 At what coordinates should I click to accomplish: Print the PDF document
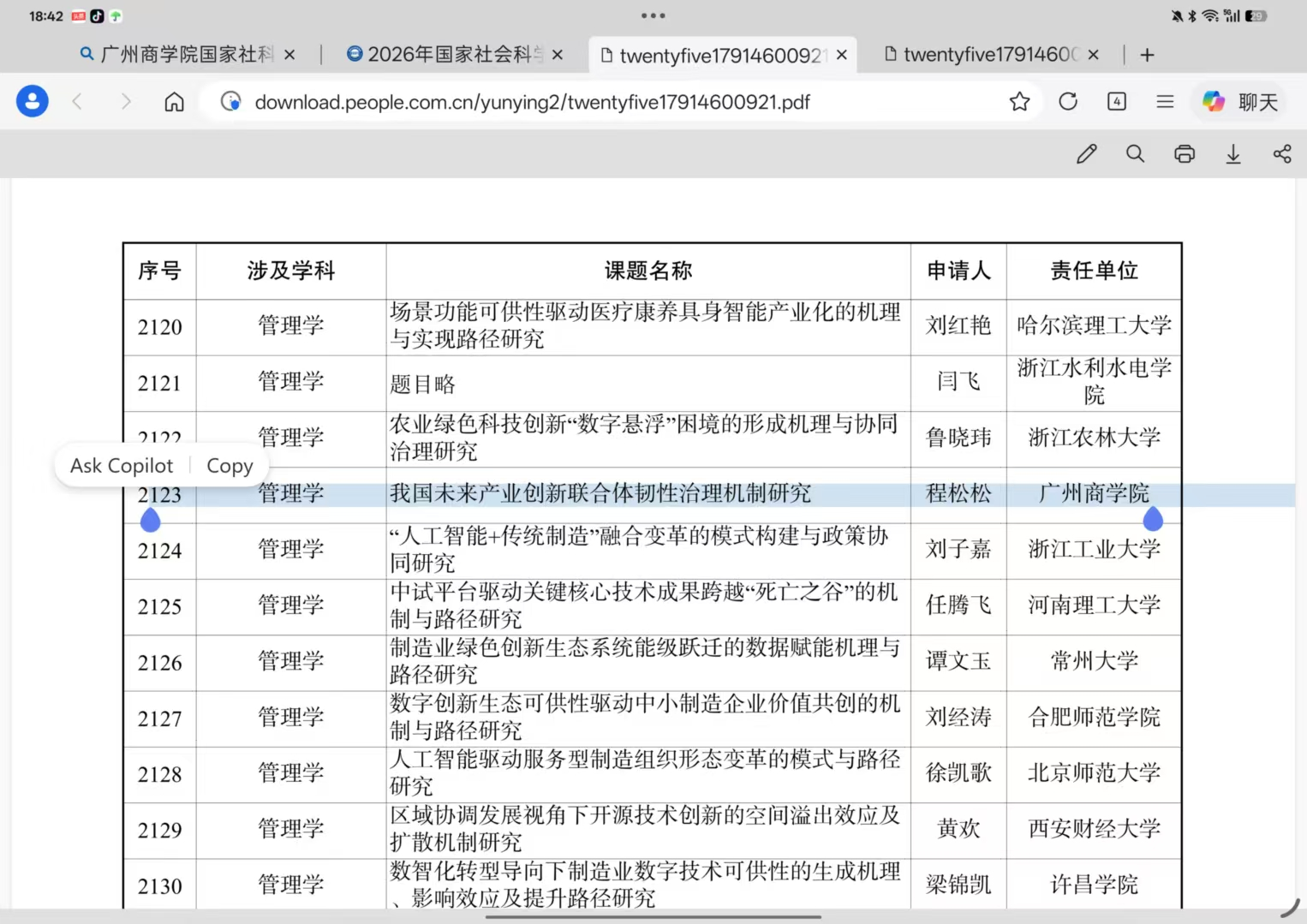click(x=1185, y=154)
